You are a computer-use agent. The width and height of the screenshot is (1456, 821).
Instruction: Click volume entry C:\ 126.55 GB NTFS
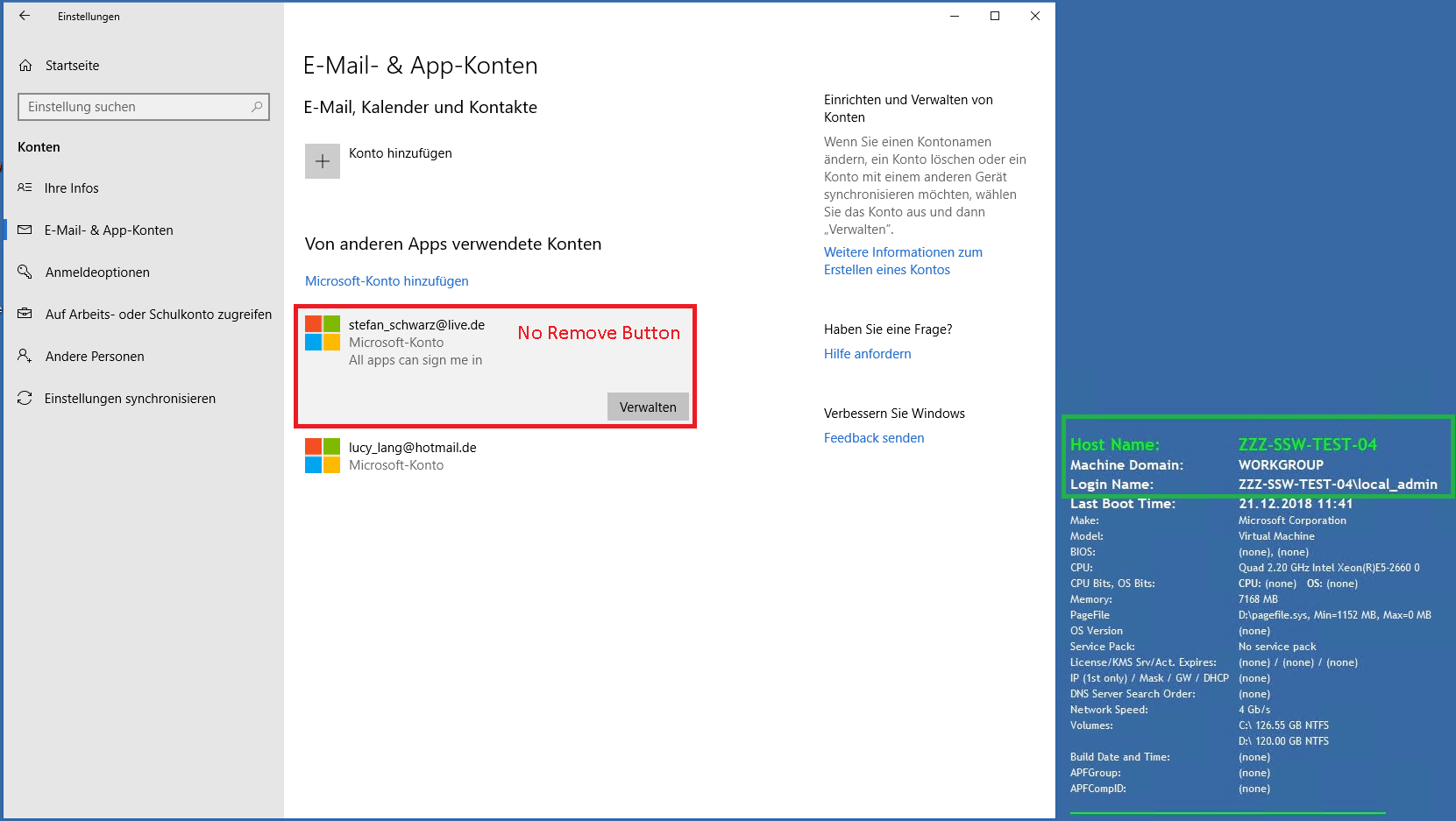[1283, 725]
